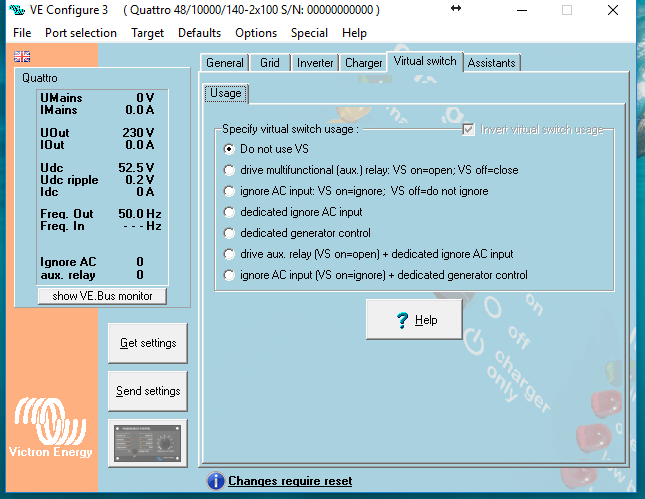Select drive multifunctional (aux.) relay option
645x499 pixels.
[x=229, y=170]
